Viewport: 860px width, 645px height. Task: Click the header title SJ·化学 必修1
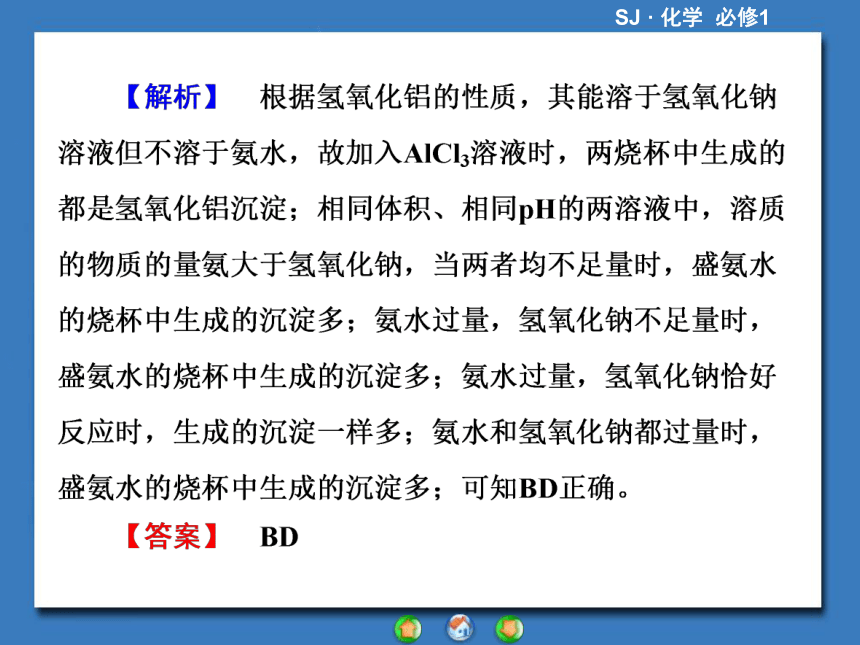(x=692, y=18)
